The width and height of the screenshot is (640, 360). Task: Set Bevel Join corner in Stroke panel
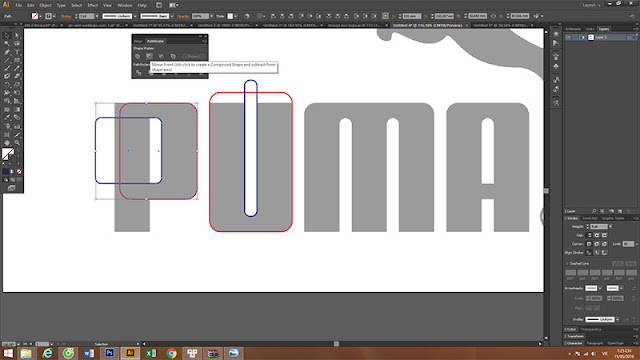(604, 244)
